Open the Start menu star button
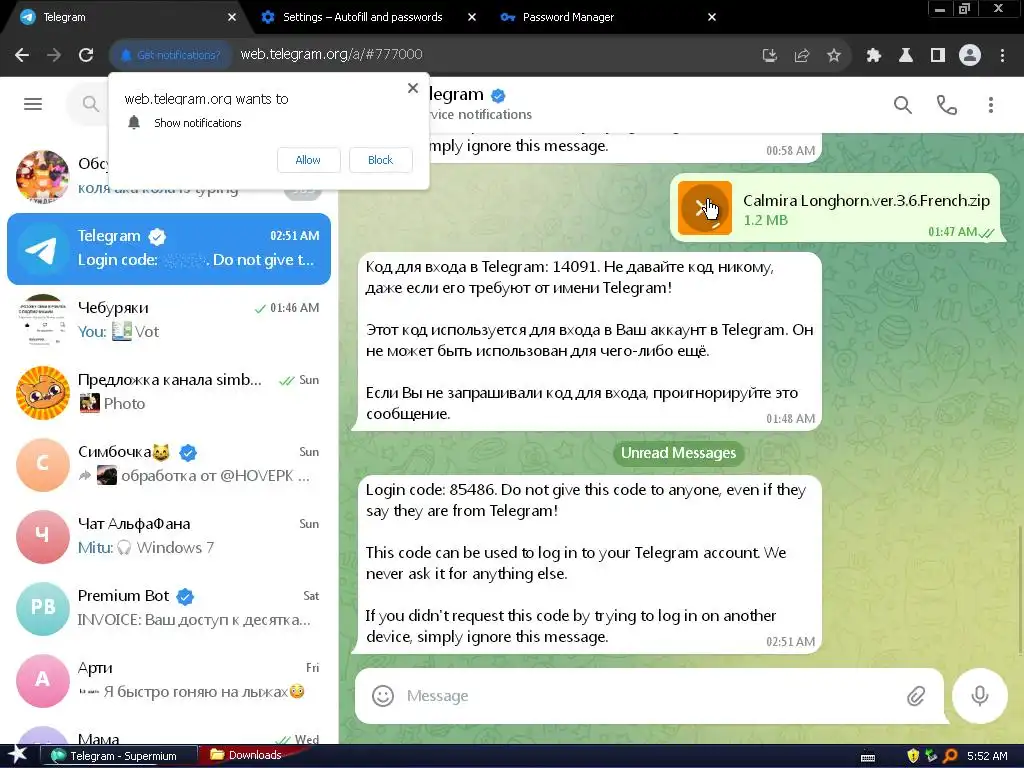1024x768 pixels. [18, 756]
